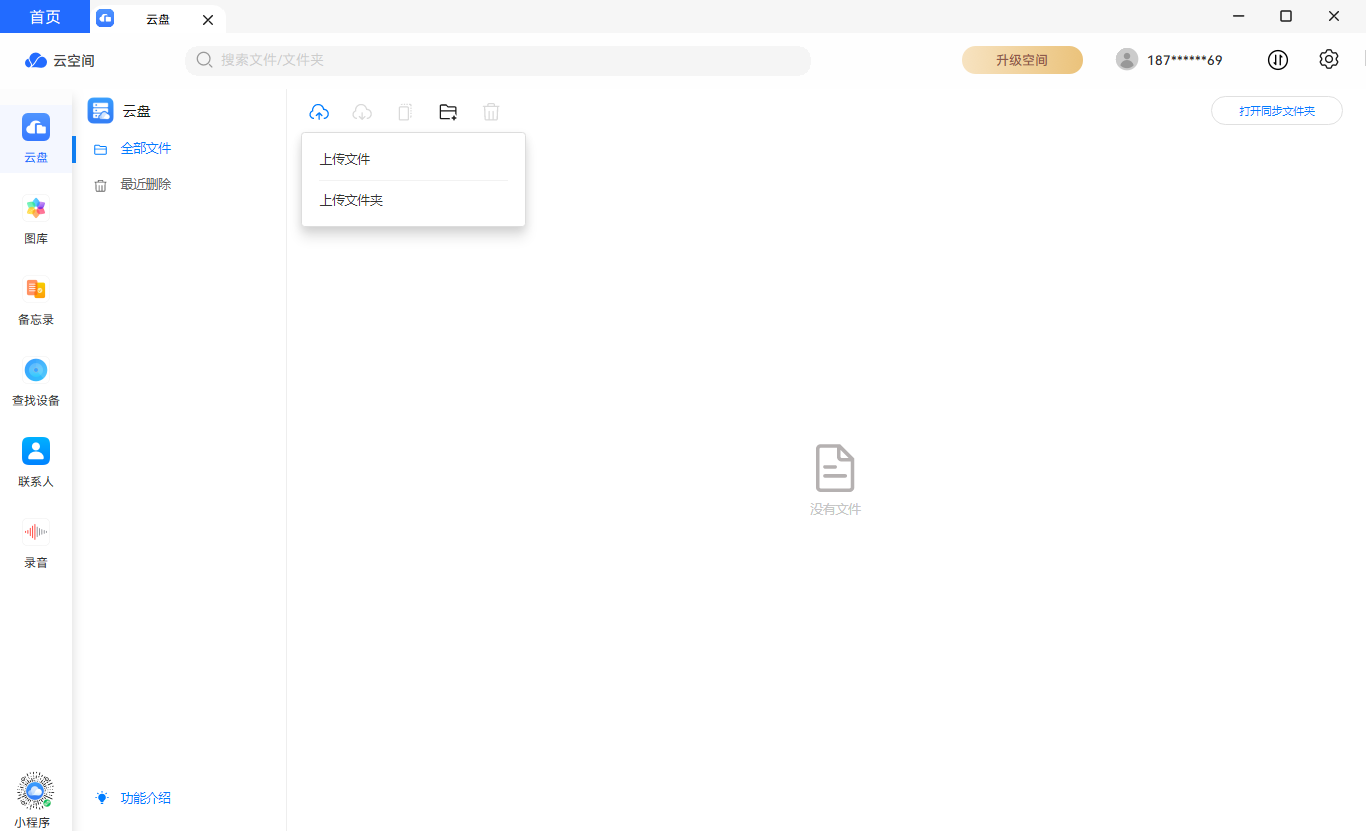This screenshot has height=833, width=1366.
Task: Click the user avatar icon
Action: click(x=1127, y=60)
